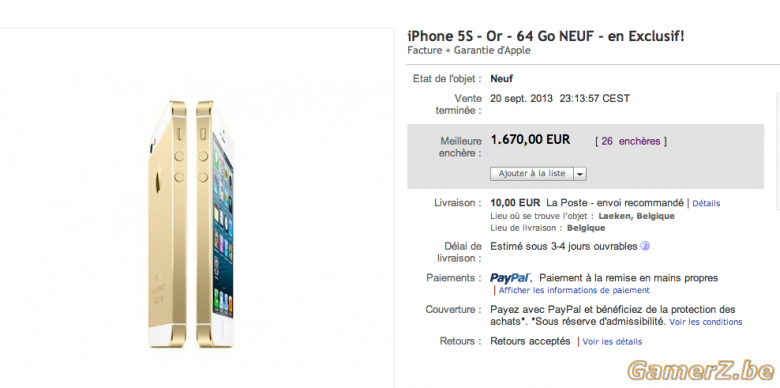Open the Détails shipping link
The height and width of the screenshot is (388, 780).
(x=706, y=203)
